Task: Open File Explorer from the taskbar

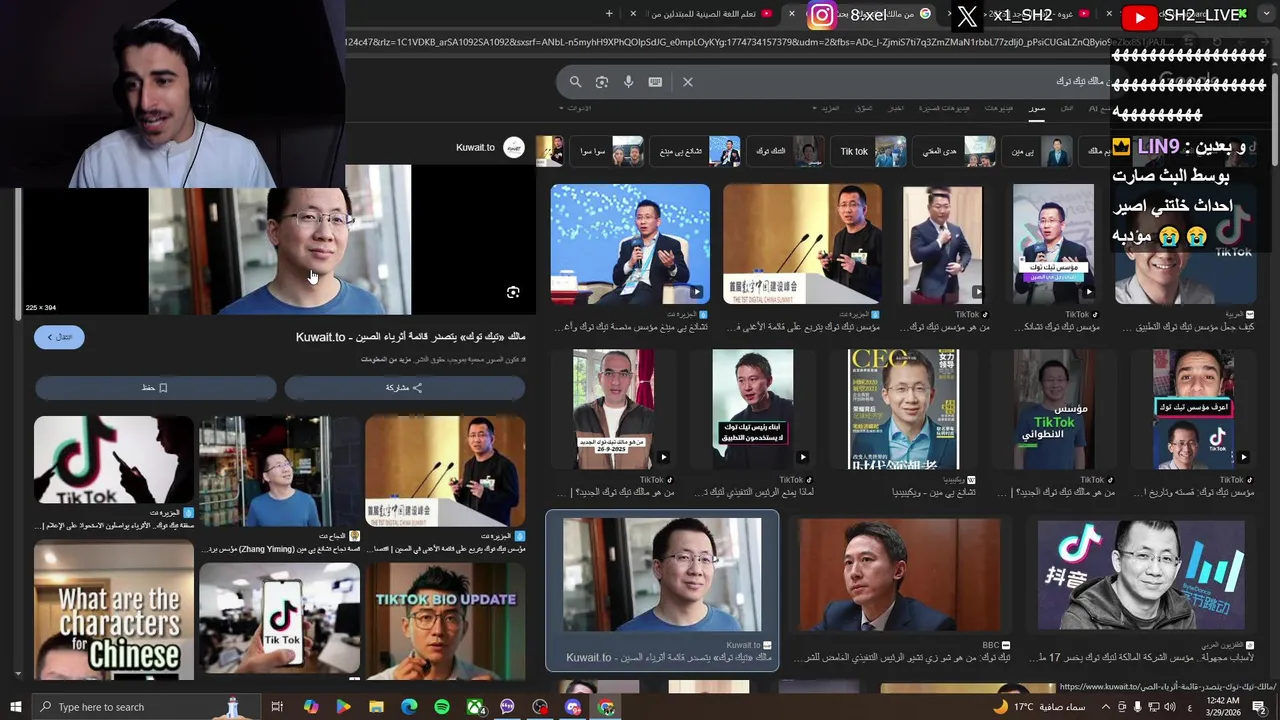Action: (376, 707)
